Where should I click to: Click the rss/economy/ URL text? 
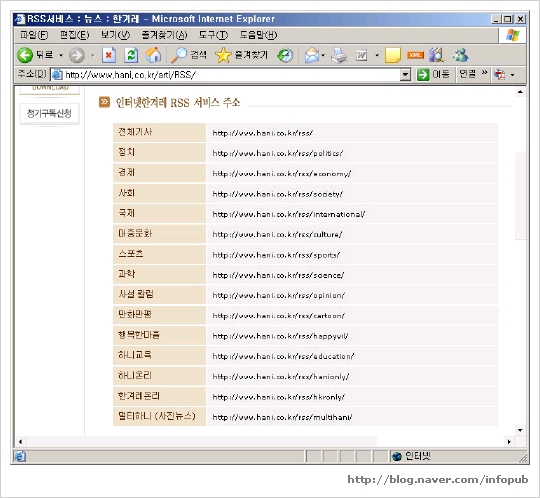[281, 174]
